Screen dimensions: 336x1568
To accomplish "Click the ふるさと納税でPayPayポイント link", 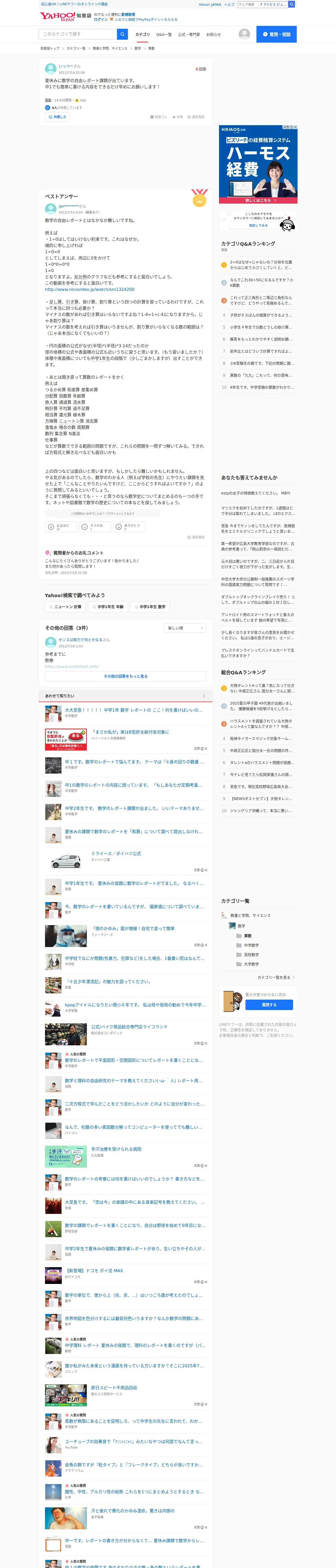I will [x=146, y=20].
